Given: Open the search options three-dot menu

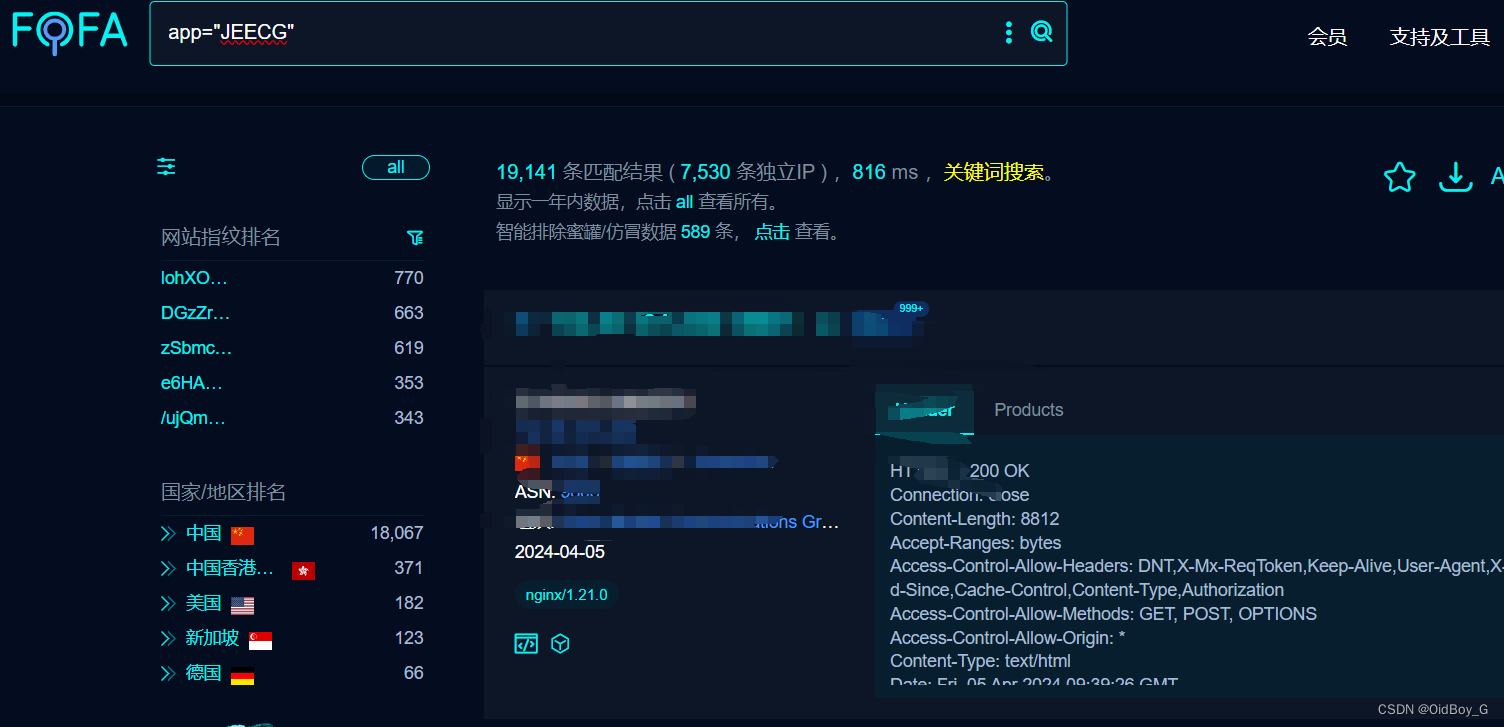Looking at the screenshot, I should 1008,33.
